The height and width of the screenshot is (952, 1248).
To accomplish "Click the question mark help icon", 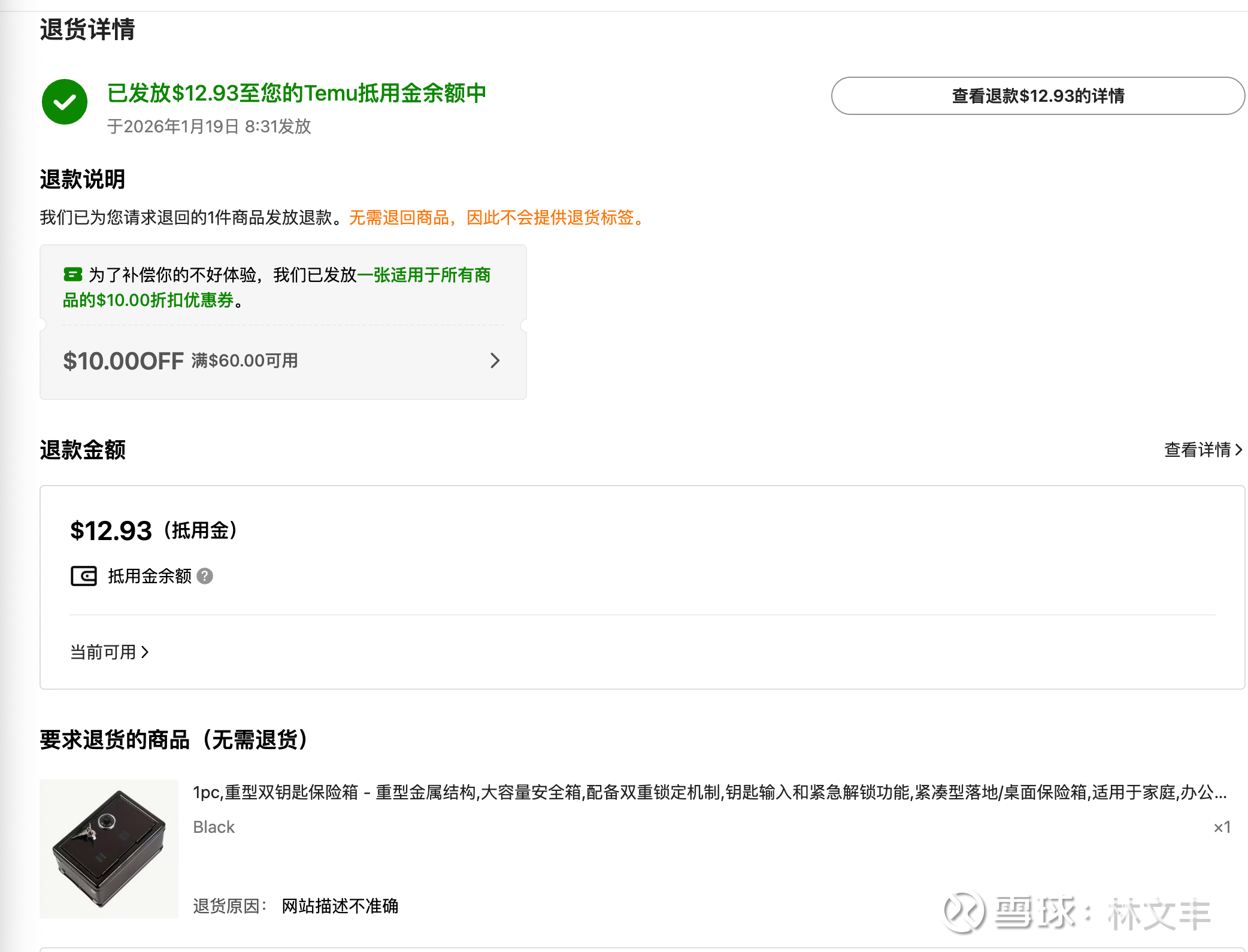I will [x=205, y=576].
